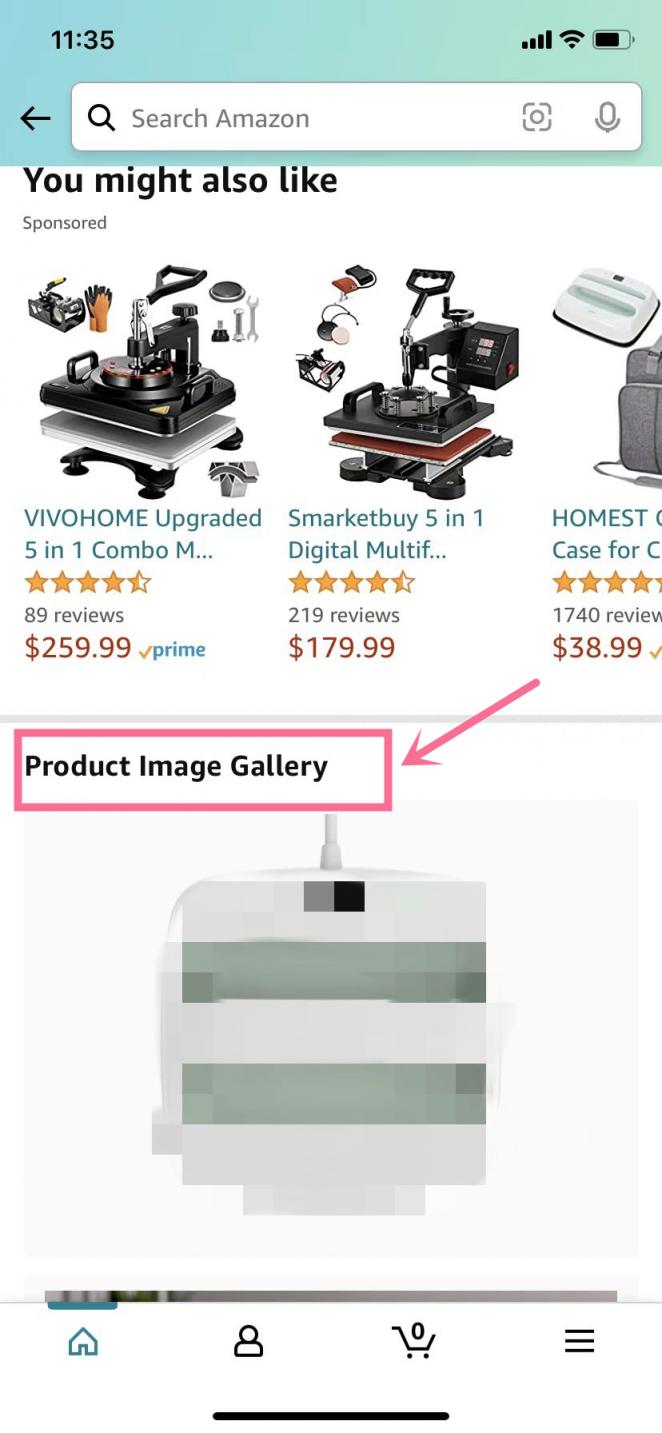The width and height of the screenshot is (662, 1433).
Task: Open HOMEST case product link
Action: point(606,534)
